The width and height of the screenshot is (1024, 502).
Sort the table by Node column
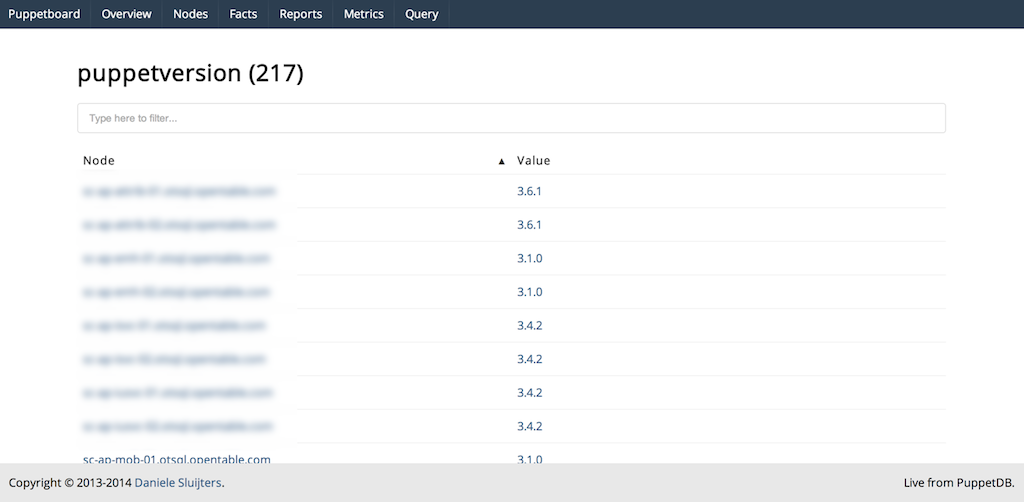click(x=99, y=161)
